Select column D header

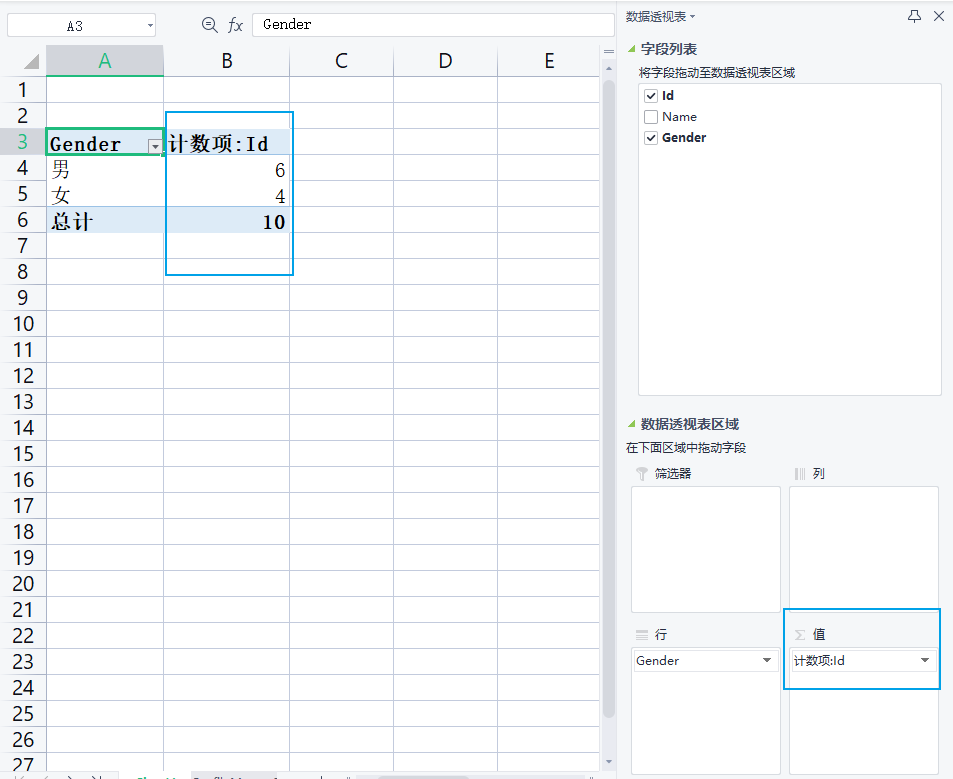446,61
